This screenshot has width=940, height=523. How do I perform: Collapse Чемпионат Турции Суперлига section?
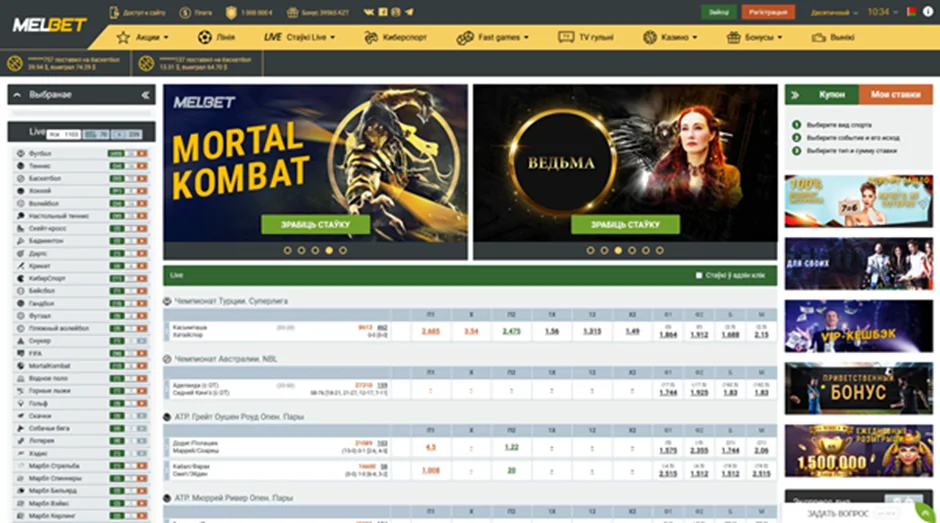click(x=167, y=301)
